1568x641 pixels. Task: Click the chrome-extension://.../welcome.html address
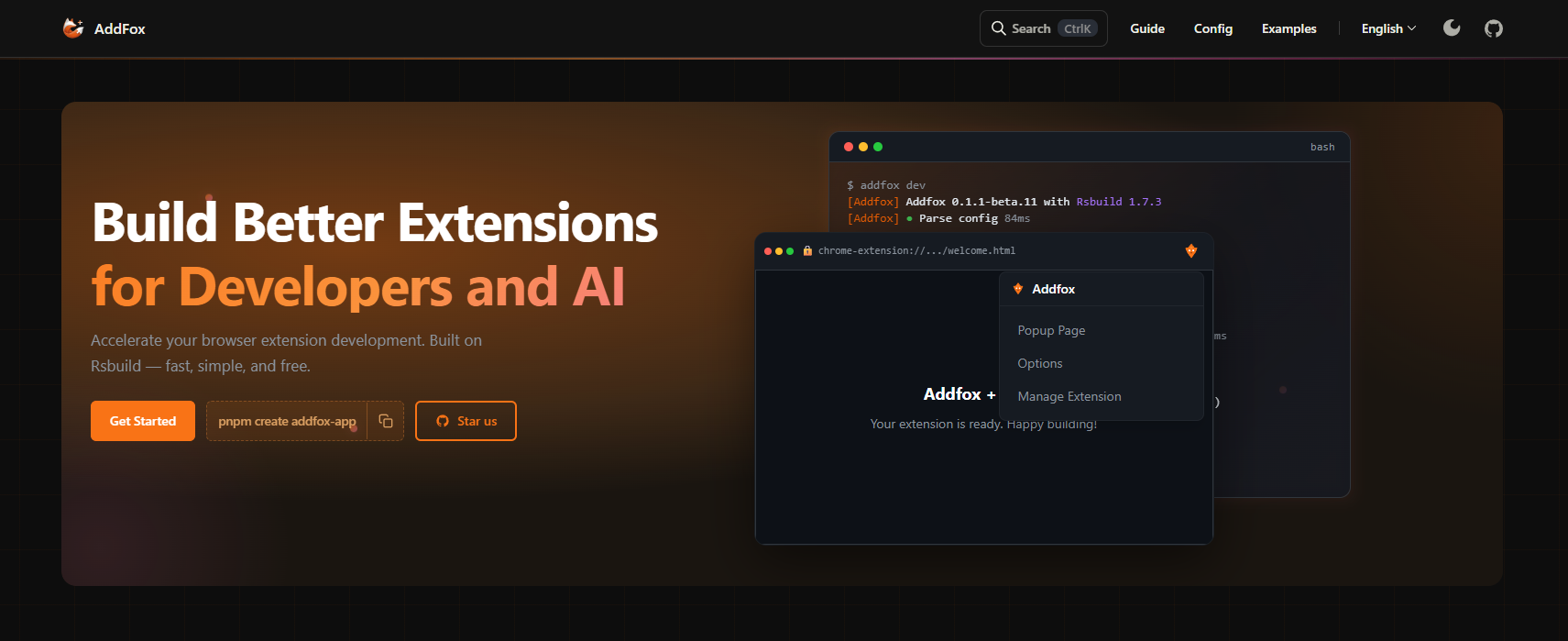(x=916, y=250)
